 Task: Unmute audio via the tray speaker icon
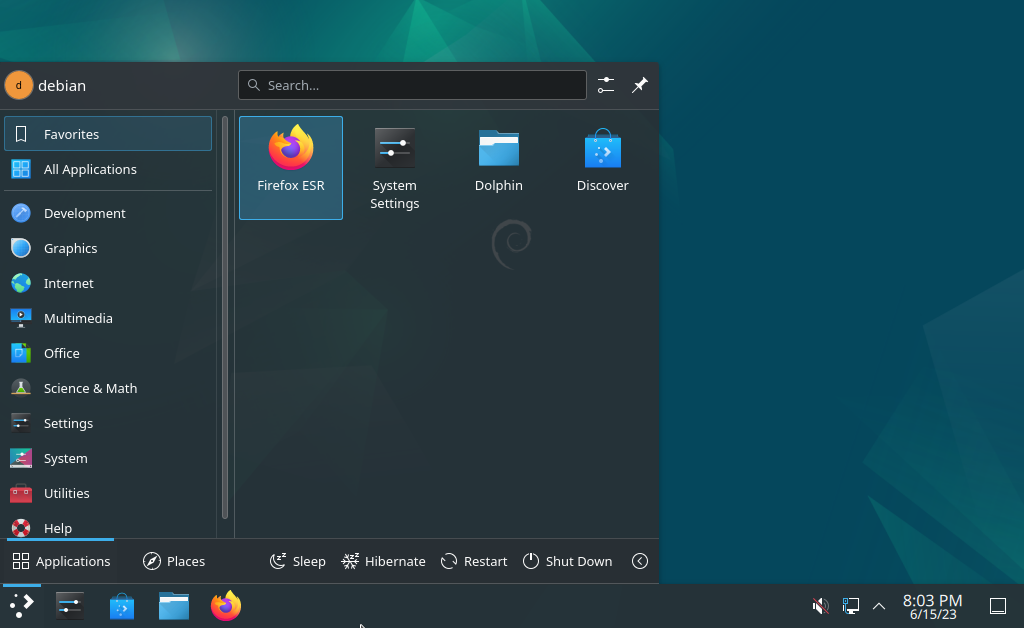tap(819, 605)
